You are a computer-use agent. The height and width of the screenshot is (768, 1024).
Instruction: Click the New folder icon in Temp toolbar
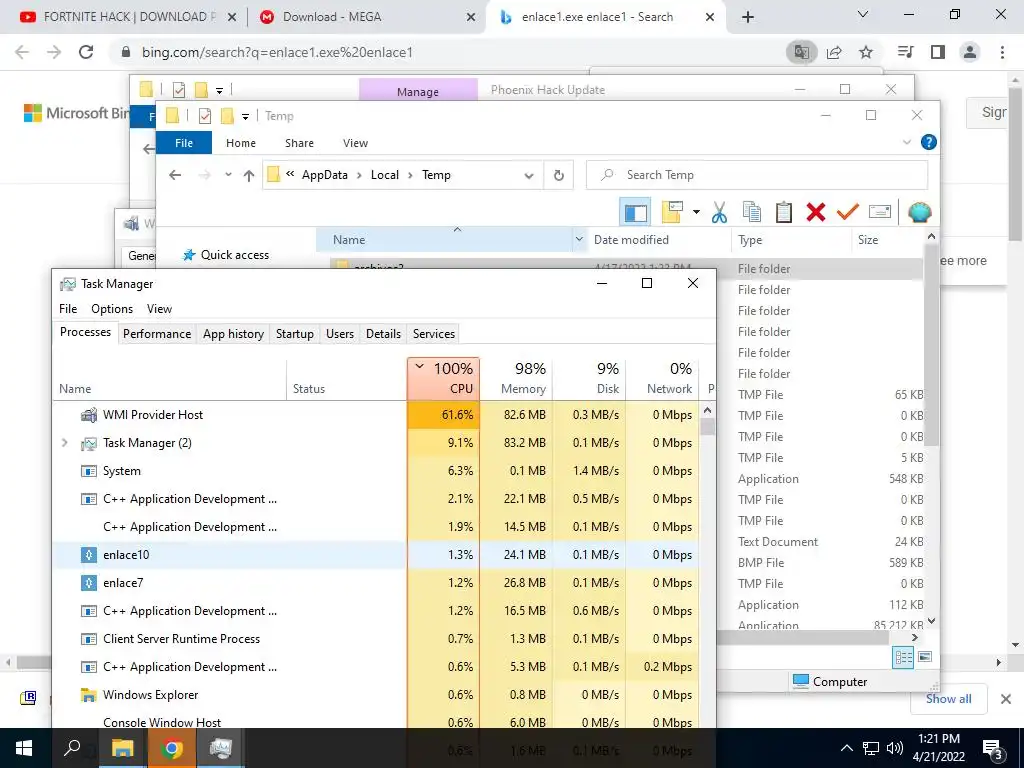click(x=672, y=212)
